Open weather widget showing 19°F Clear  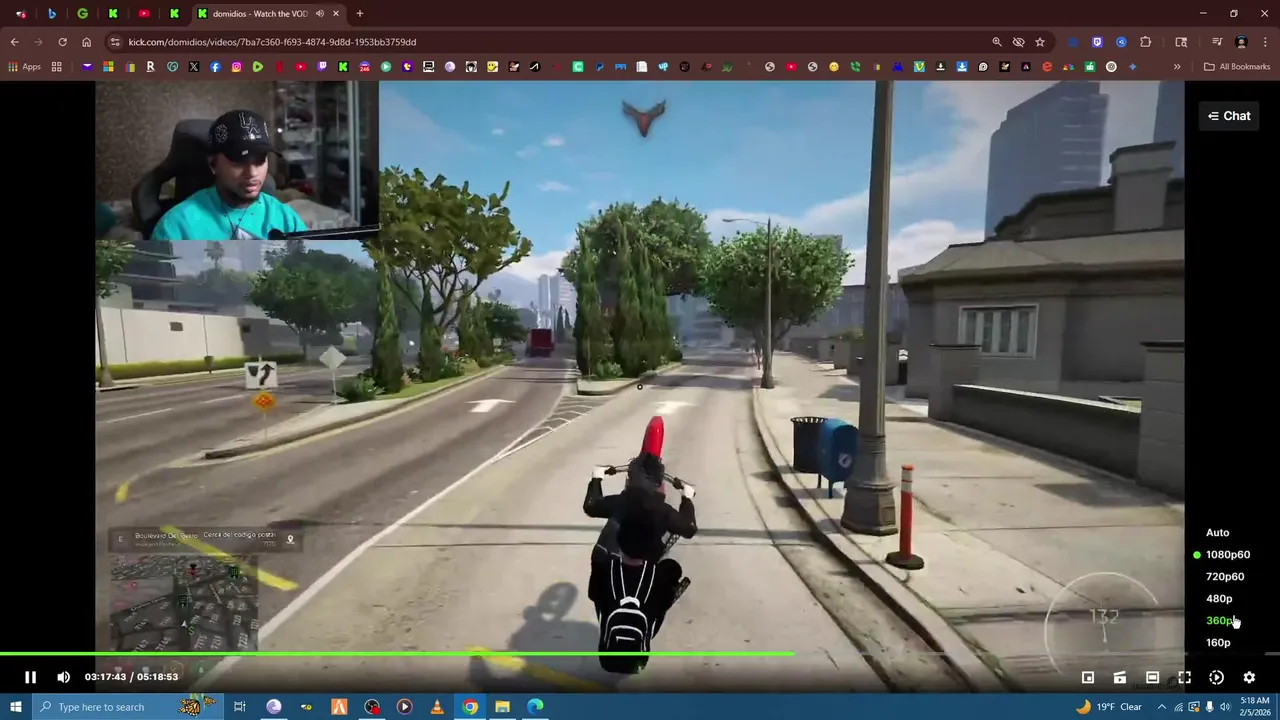point(1108,707)
